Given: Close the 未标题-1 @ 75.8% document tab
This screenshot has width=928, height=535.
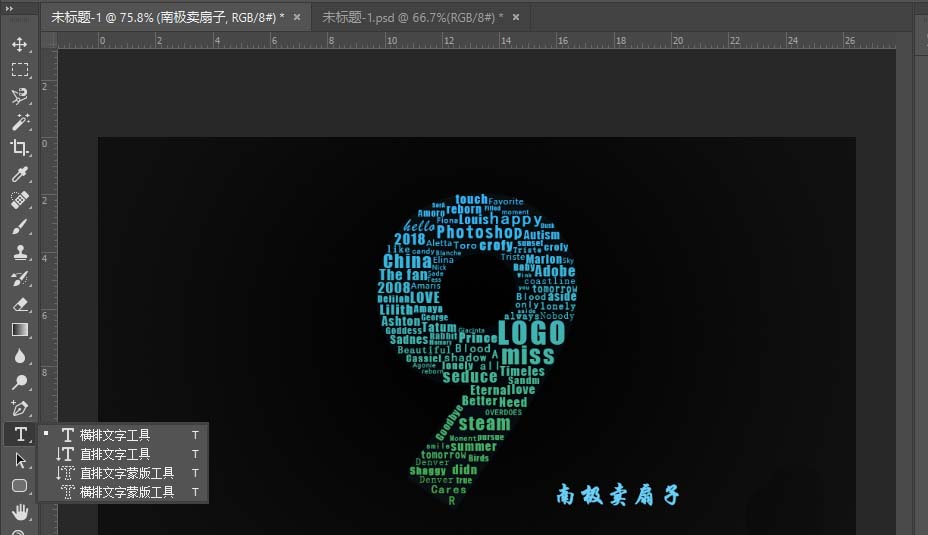Looking at the screenshot, I should (x=297, y=17).
